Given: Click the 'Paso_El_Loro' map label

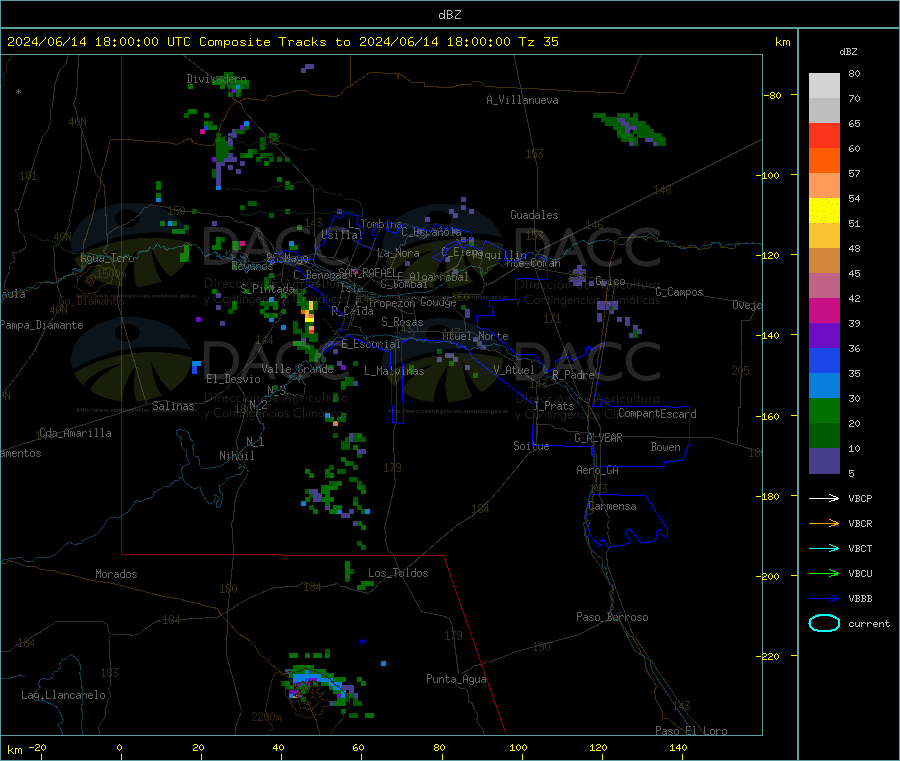Looking at the screenshot, I should pyautogui.click(x=691, y=731).
